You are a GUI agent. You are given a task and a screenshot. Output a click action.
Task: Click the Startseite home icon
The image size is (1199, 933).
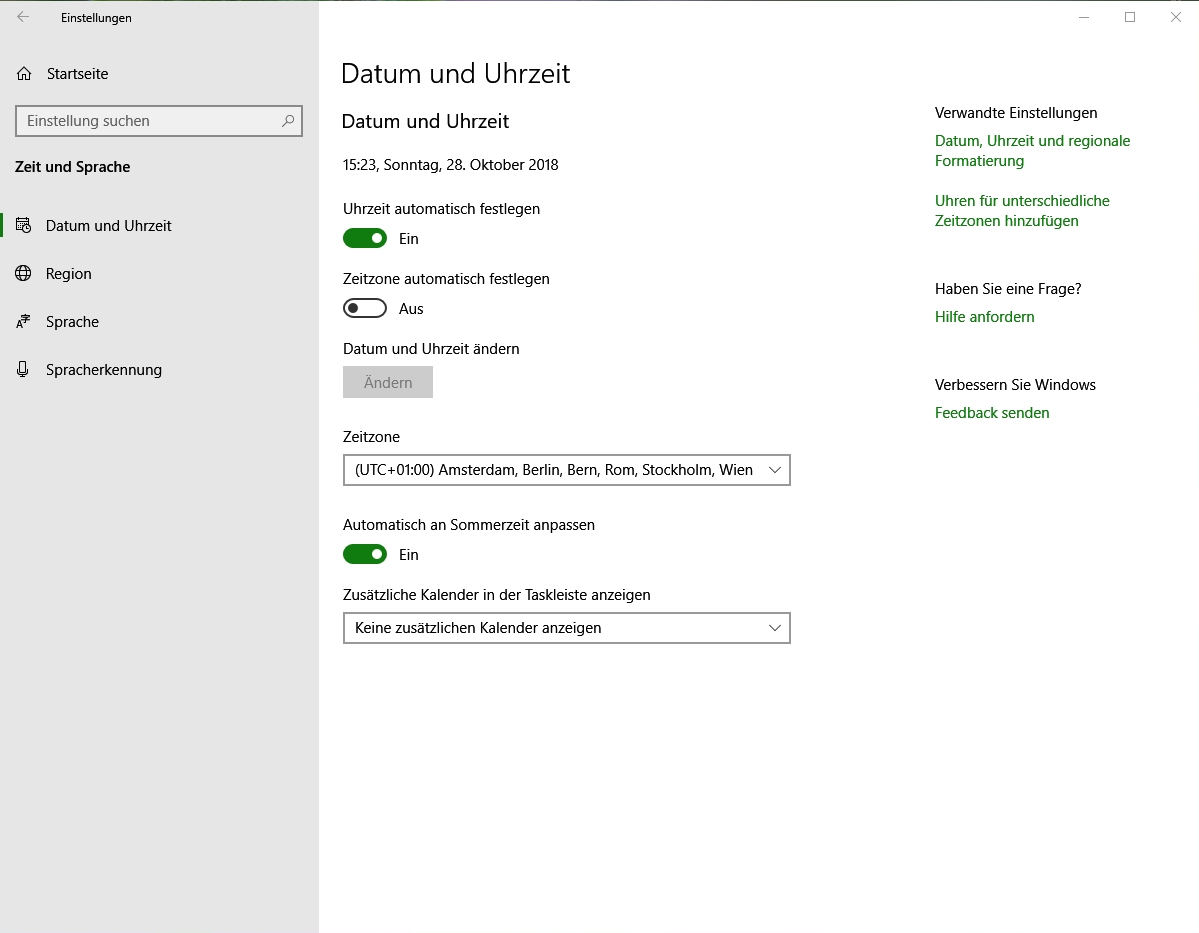coord(24,73)
